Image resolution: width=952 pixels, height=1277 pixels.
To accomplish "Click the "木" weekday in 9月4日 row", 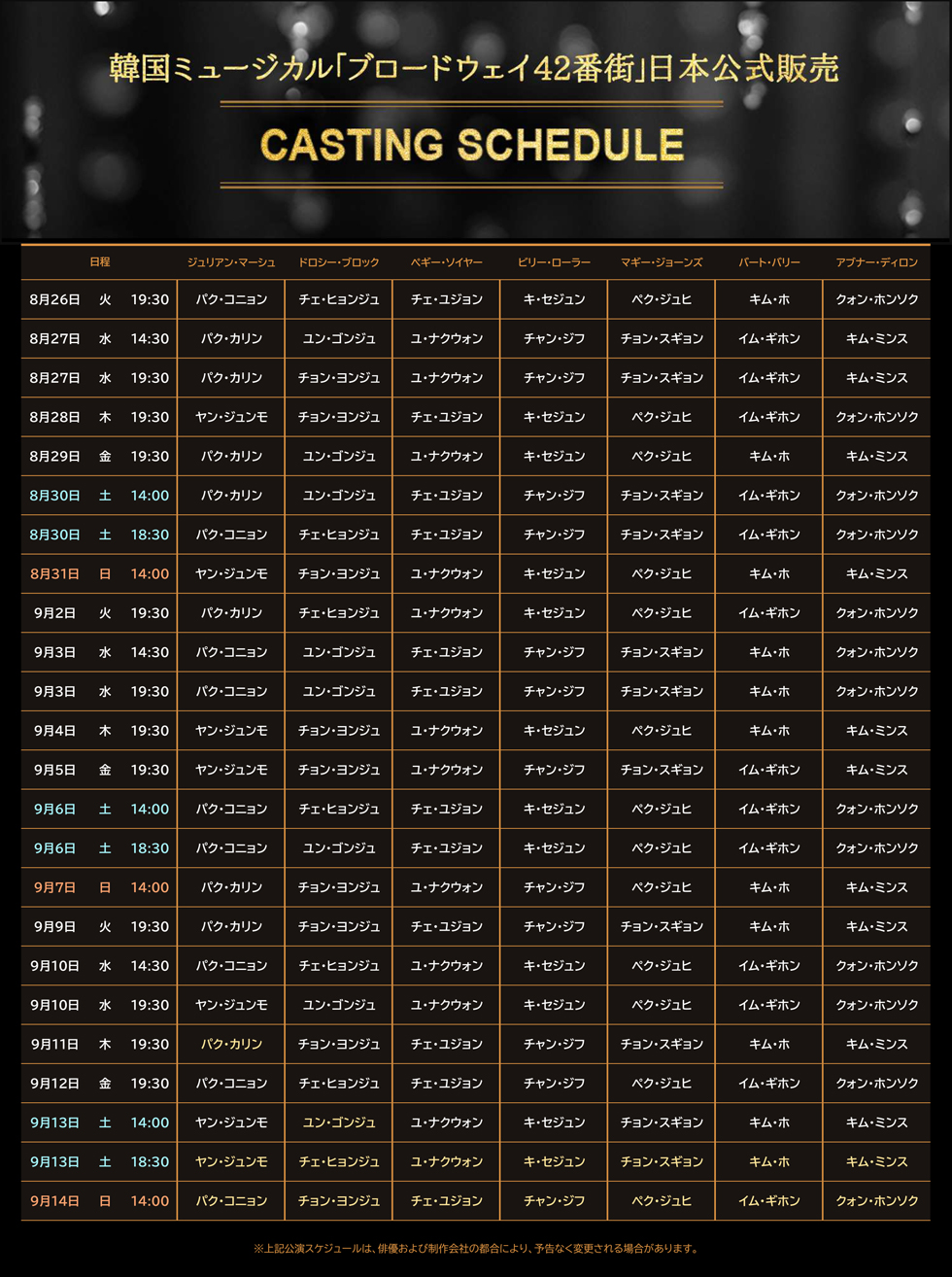I will pos(105,731).
